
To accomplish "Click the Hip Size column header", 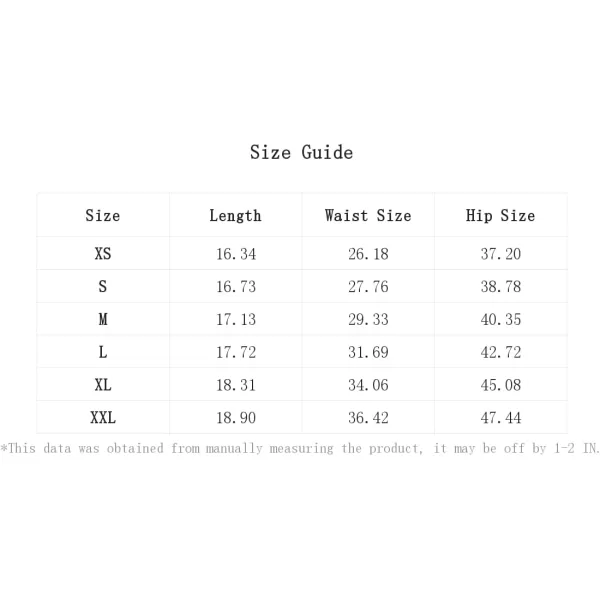I will tap(500, 216).
